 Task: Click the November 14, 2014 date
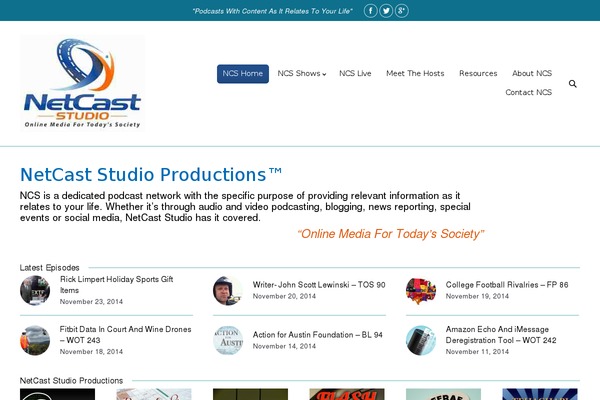(x=284, y=346)
